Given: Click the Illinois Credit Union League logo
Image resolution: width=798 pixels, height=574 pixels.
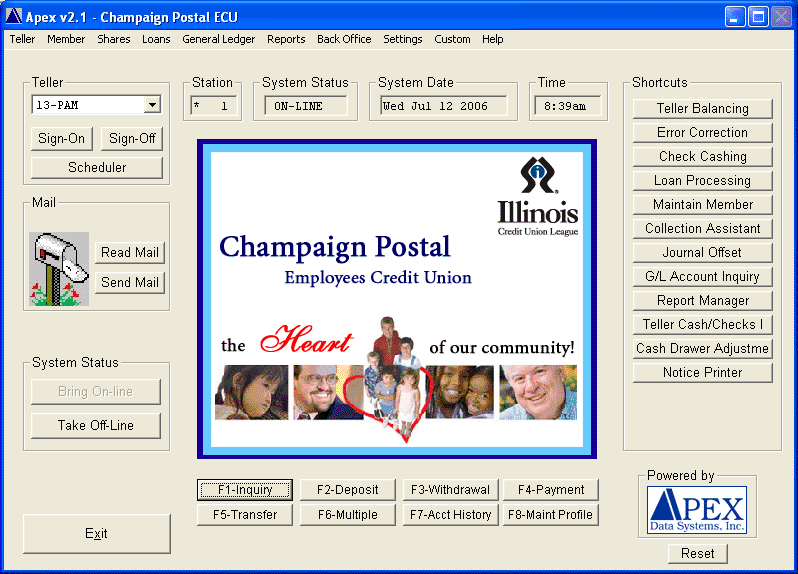Looking at the screenshot, I should [537, 196].
